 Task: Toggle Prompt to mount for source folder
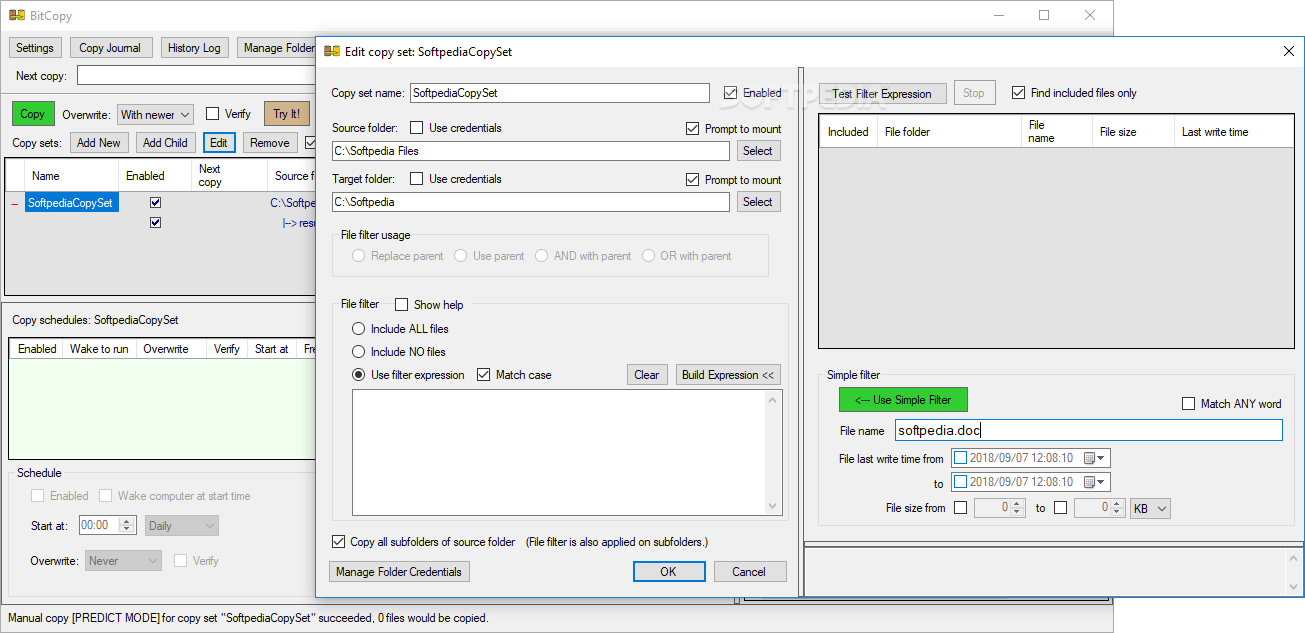coord(693,129)
